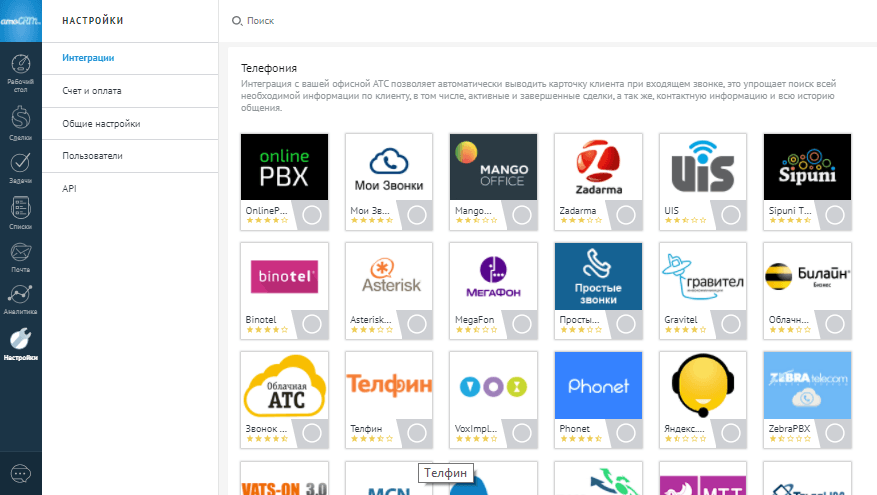Toggle the MegaFon enable circle
Image resolution: width=877 pixels, height=495 pixels.
521,324
